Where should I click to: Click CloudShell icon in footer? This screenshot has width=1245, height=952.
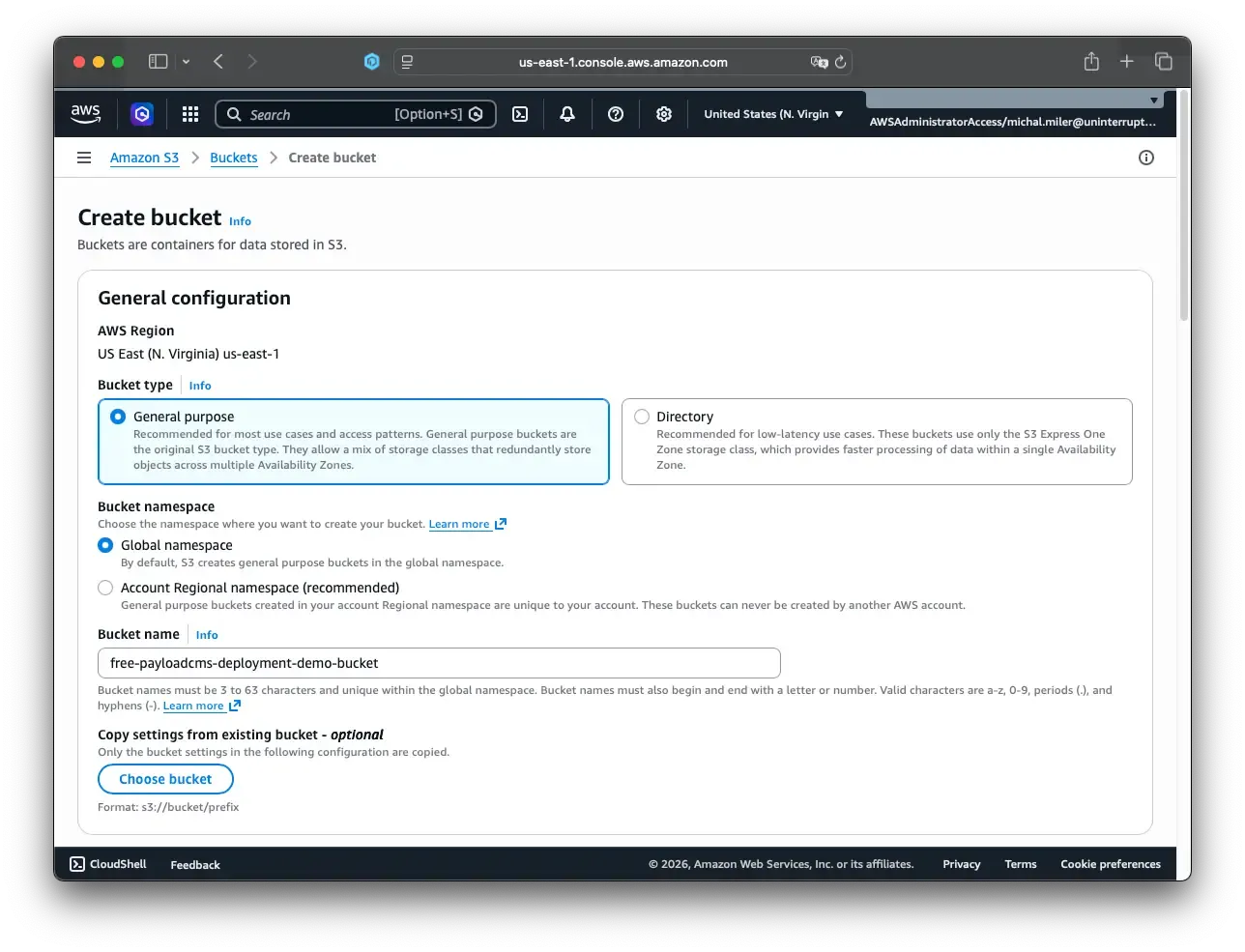click(77, 864)
